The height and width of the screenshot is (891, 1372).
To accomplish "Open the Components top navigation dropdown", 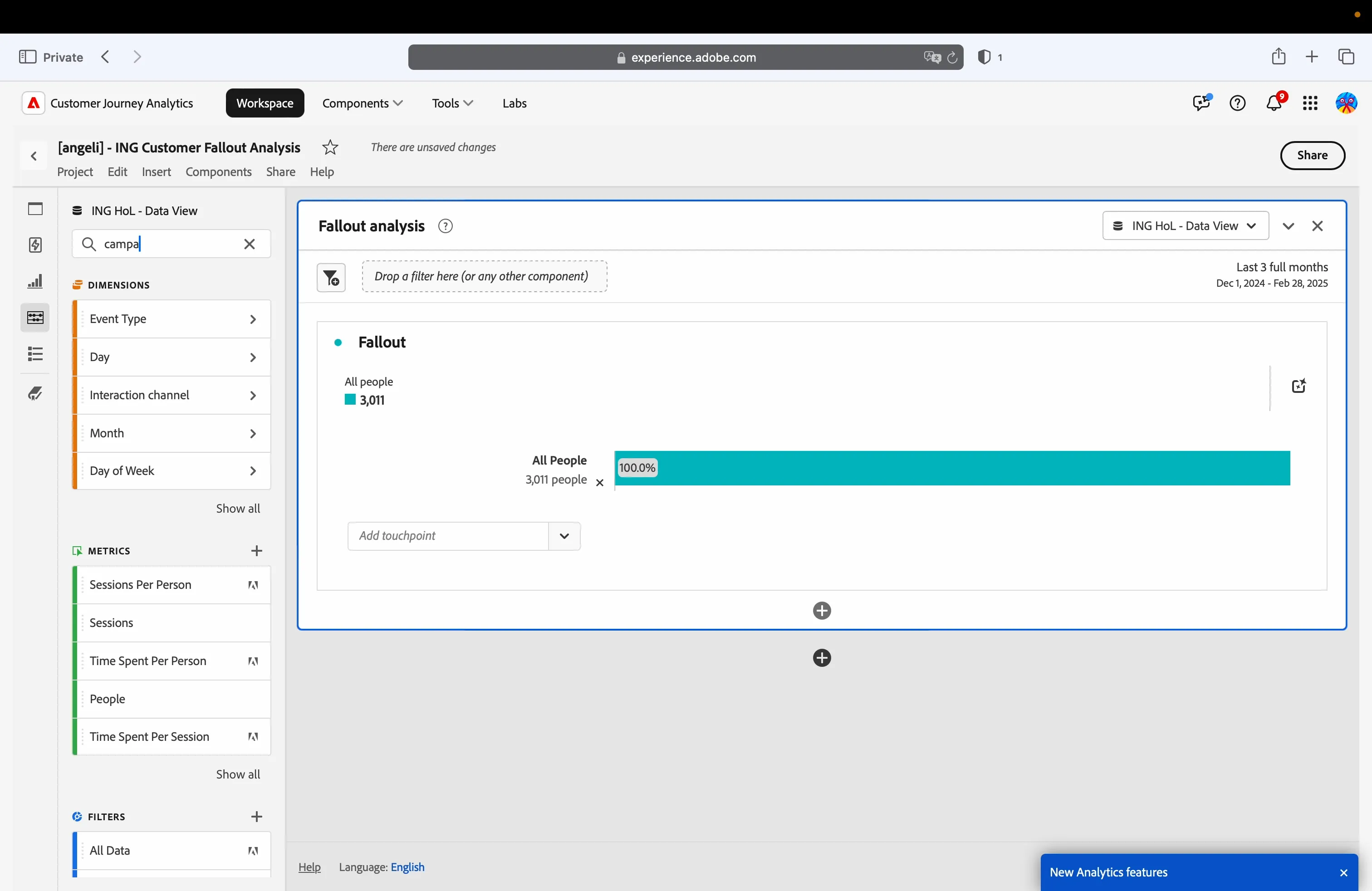I will 362,103.
